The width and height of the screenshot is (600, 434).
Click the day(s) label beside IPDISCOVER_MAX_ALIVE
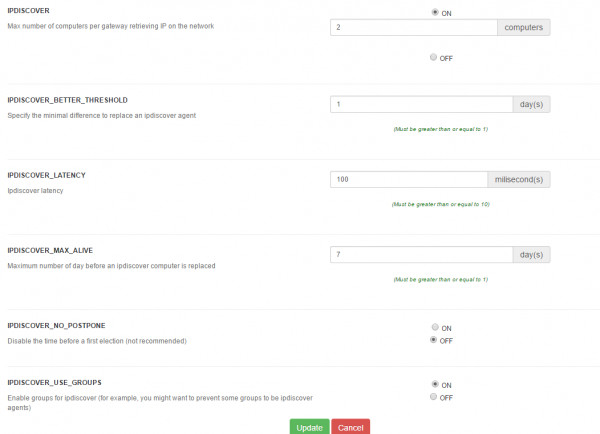(532, 255)
